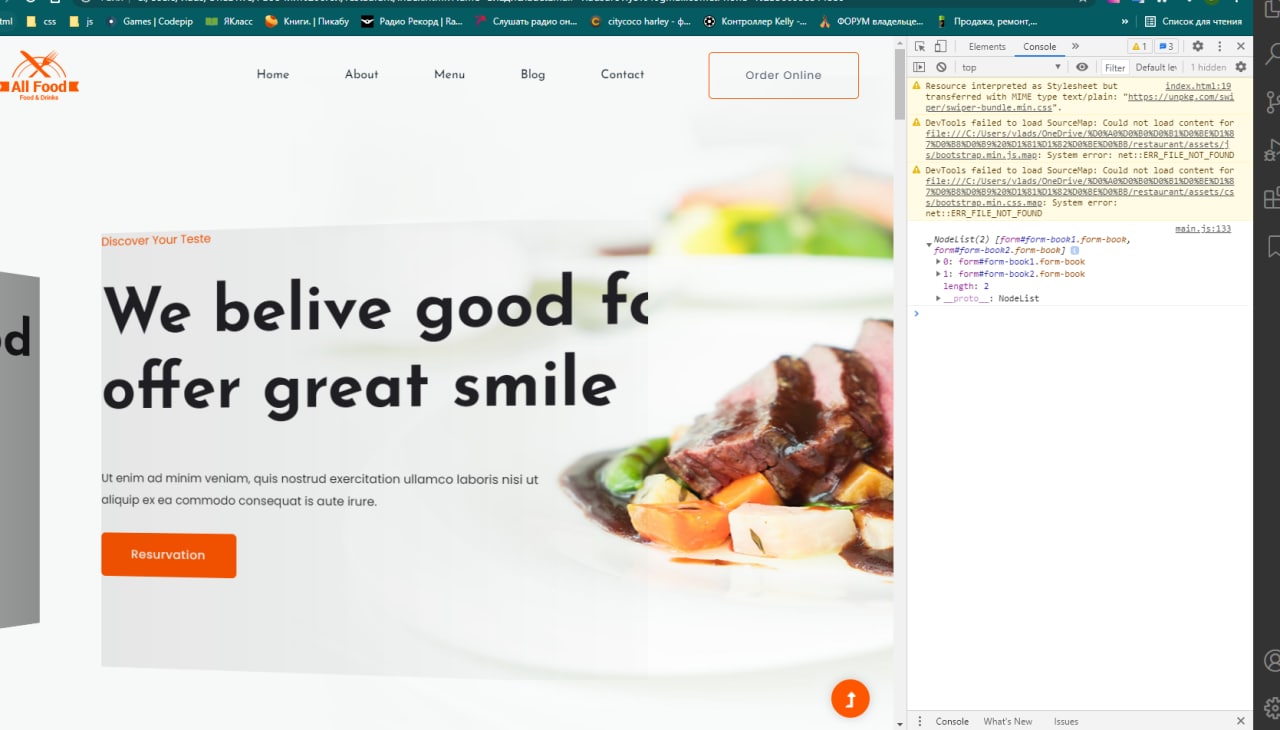1280x730 pixels.
Task: Click the Order Online button
Action: (x=783, y=75)
